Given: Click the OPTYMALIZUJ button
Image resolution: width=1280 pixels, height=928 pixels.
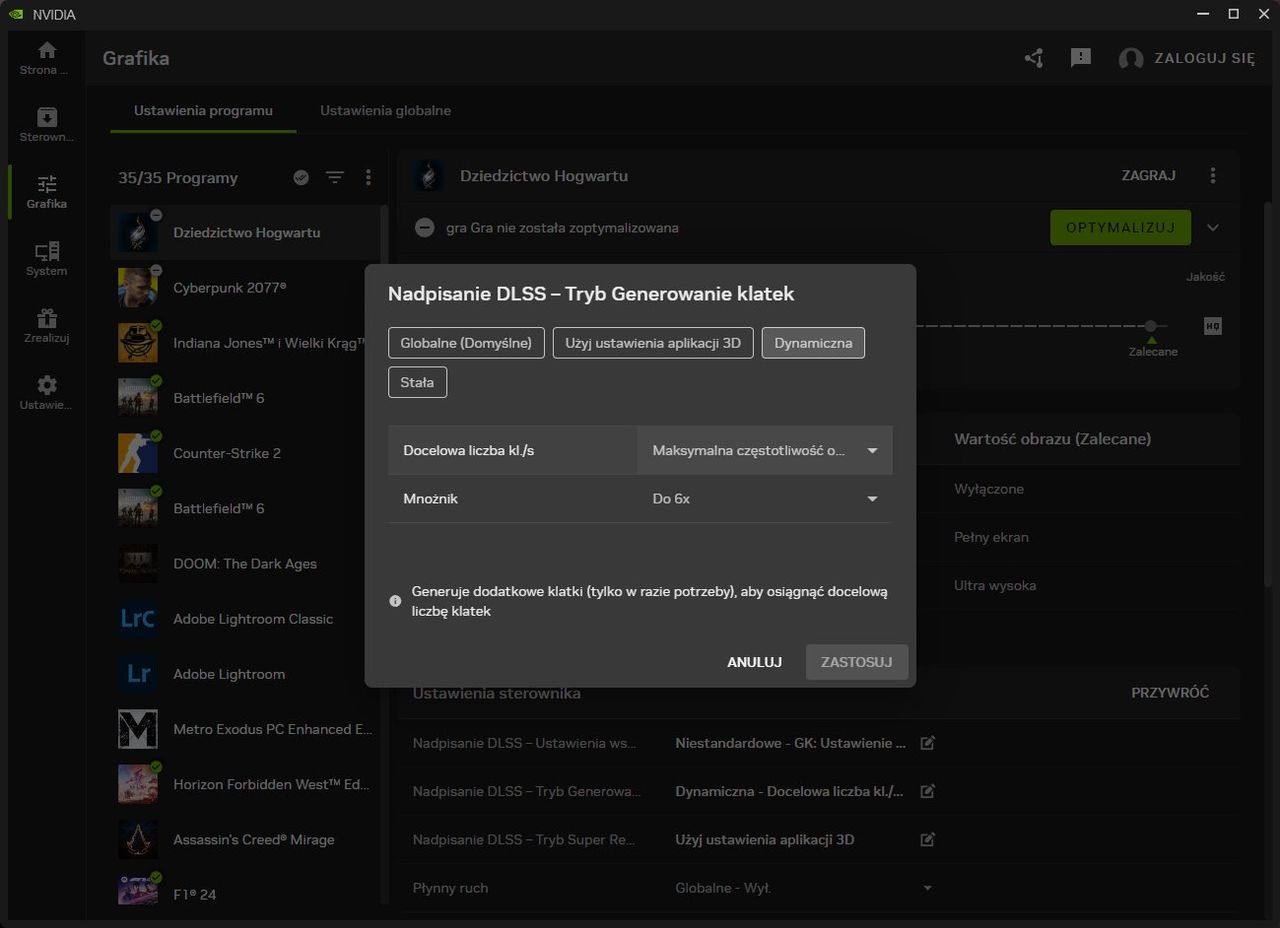Looking at the screenshot, I should tap(1120, 228).
